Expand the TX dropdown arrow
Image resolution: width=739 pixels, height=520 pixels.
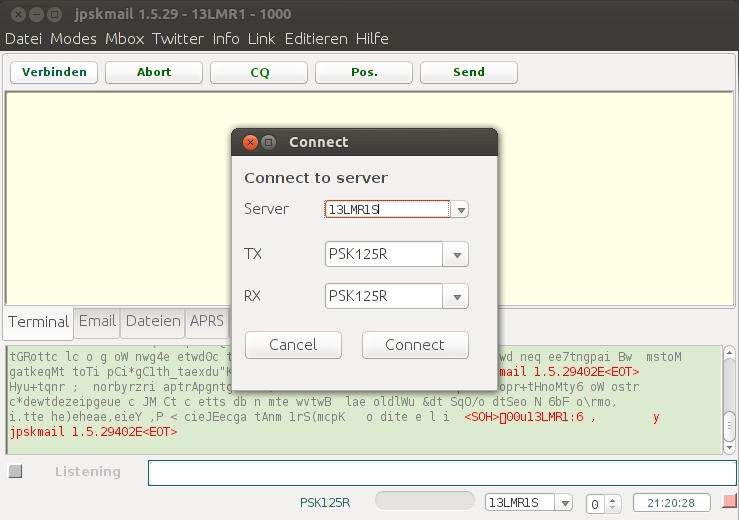(x=456, y=255)
